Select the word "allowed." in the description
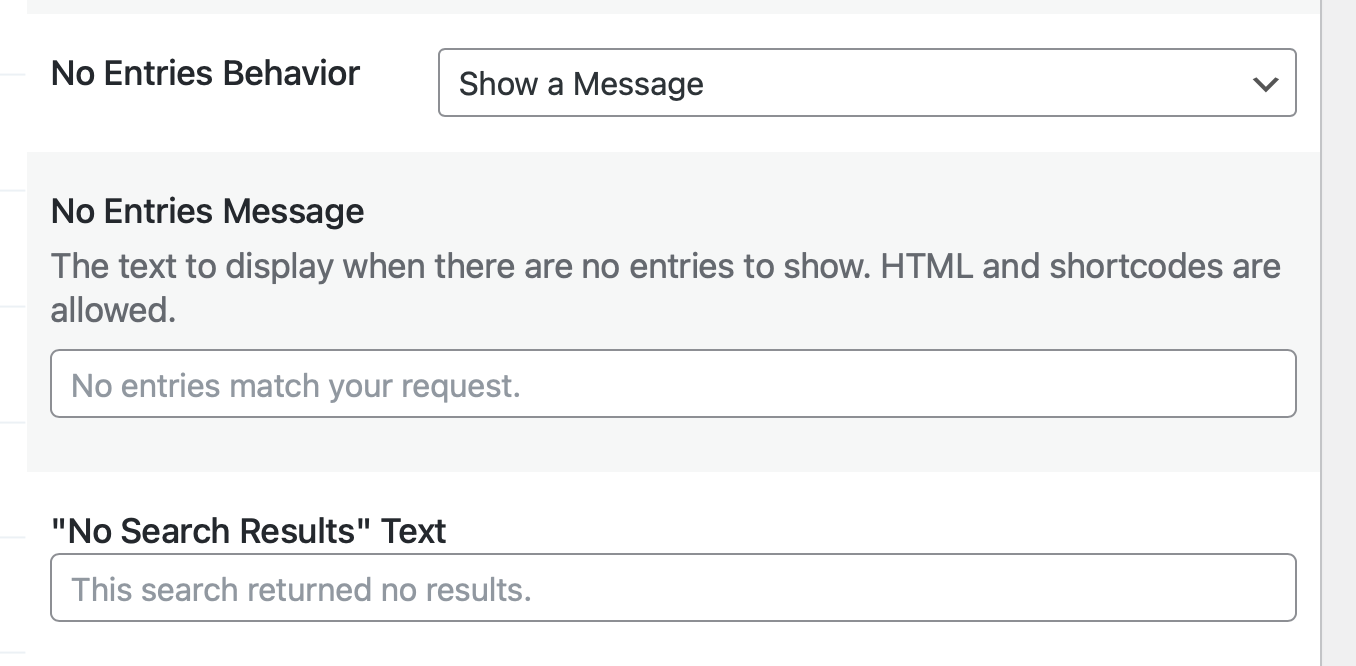1356x666 pixels. click(113, 310)
